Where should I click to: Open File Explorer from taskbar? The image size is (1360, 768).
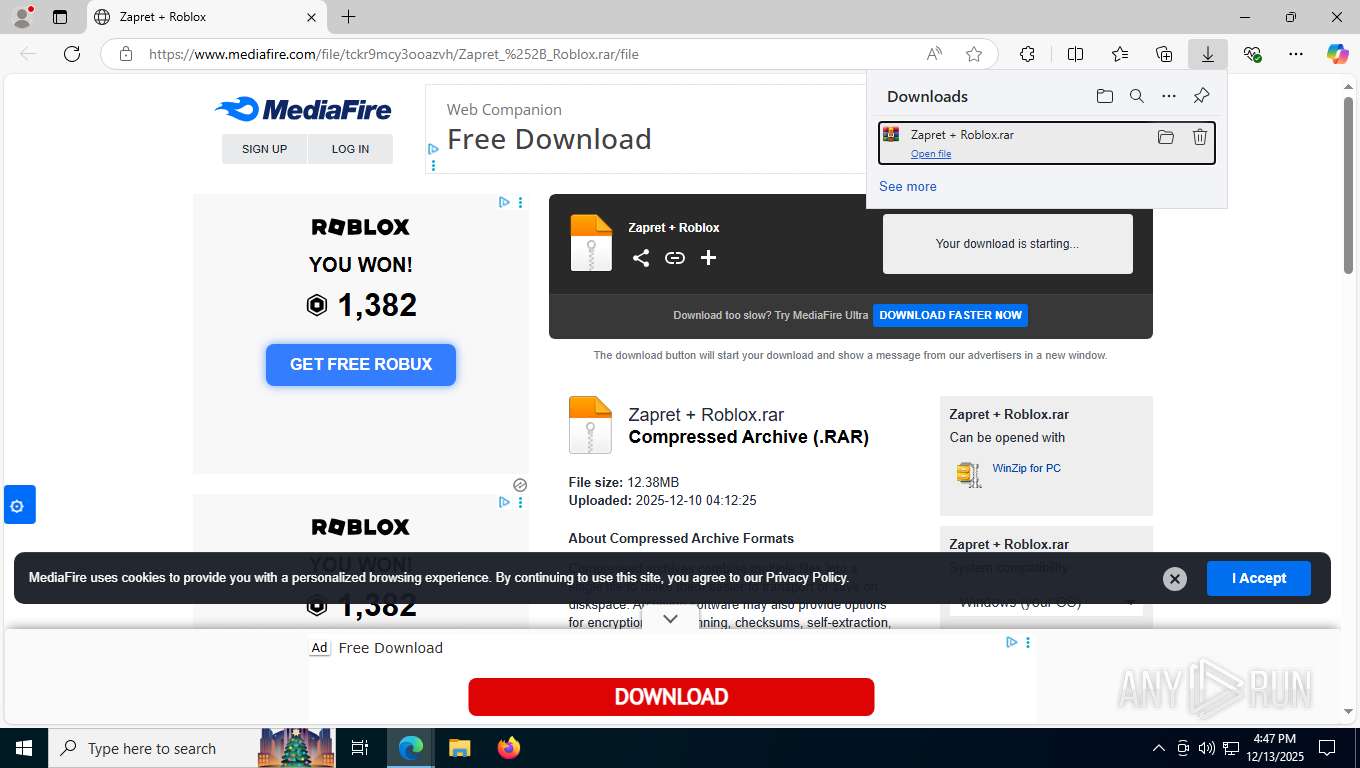(459, 748)
